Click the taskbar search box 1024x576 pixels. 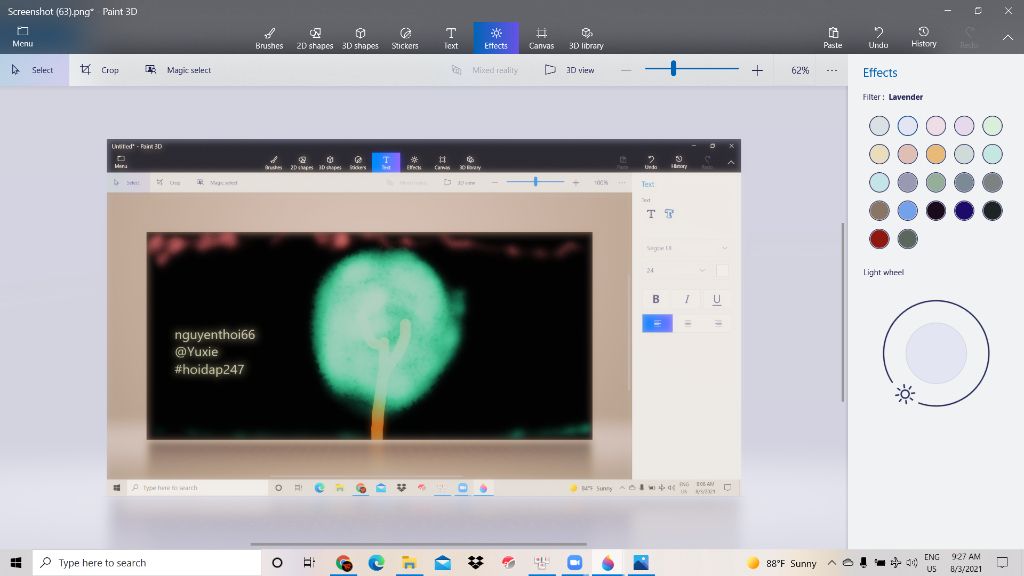[147, 562]
